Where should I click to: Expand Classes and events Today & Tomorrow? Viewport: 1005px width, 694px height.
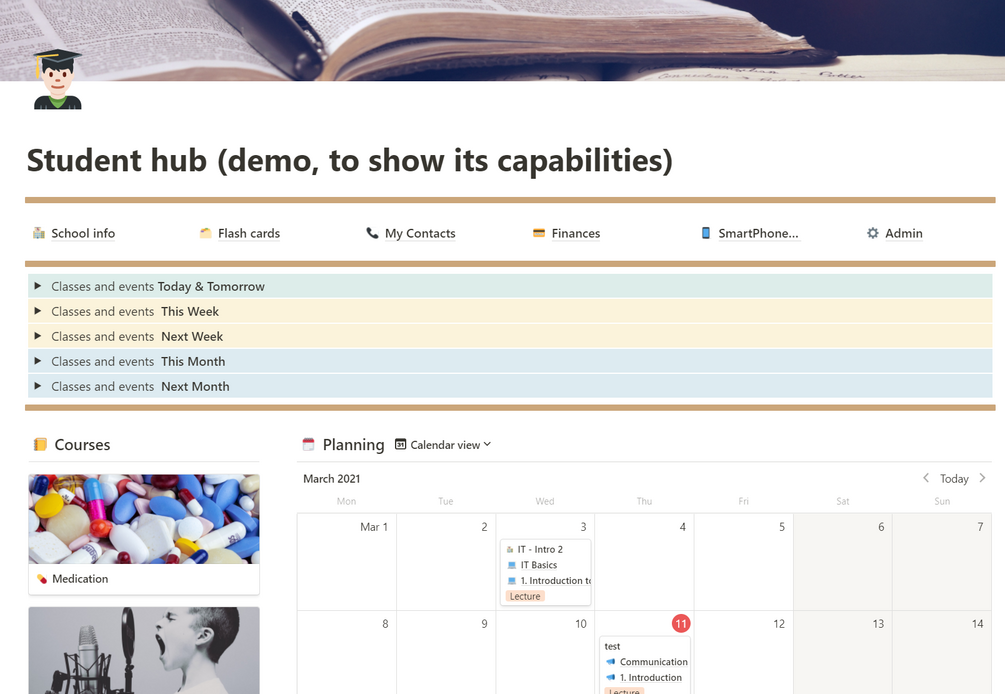[x=38, y=286]
